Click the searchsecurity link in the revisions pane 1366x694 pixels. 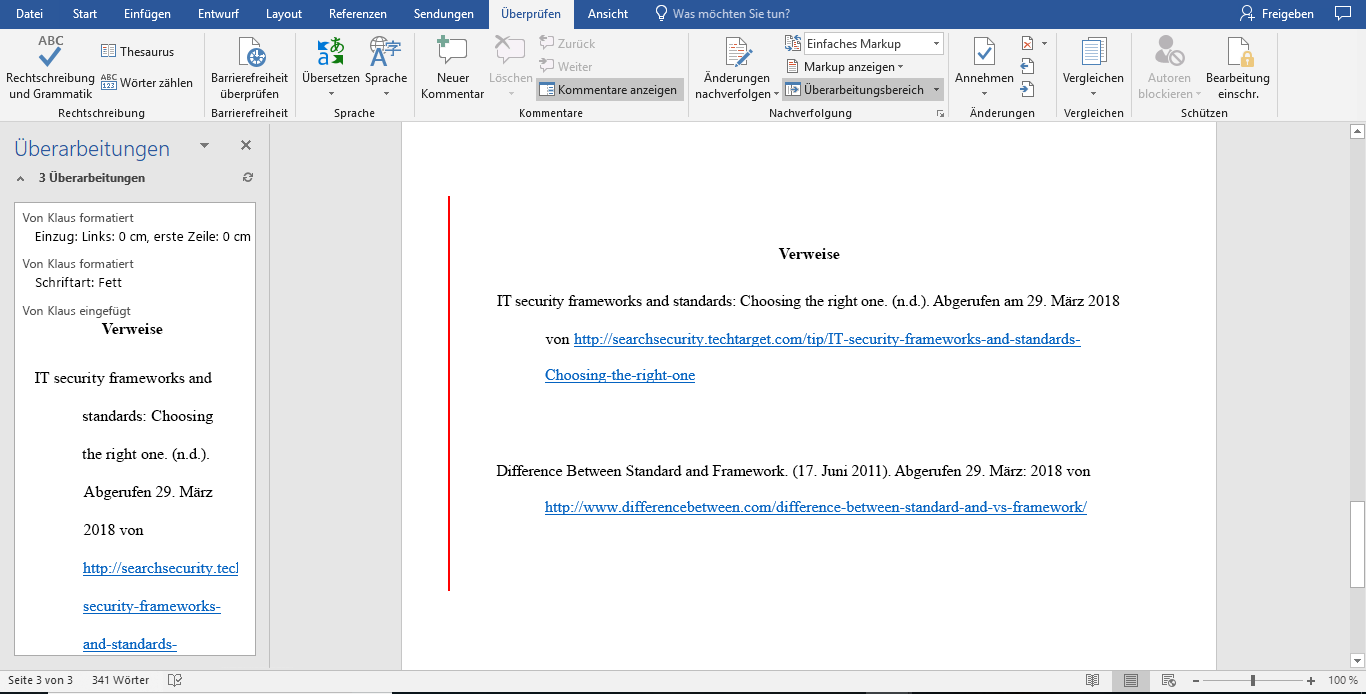(x=160, y=568)
